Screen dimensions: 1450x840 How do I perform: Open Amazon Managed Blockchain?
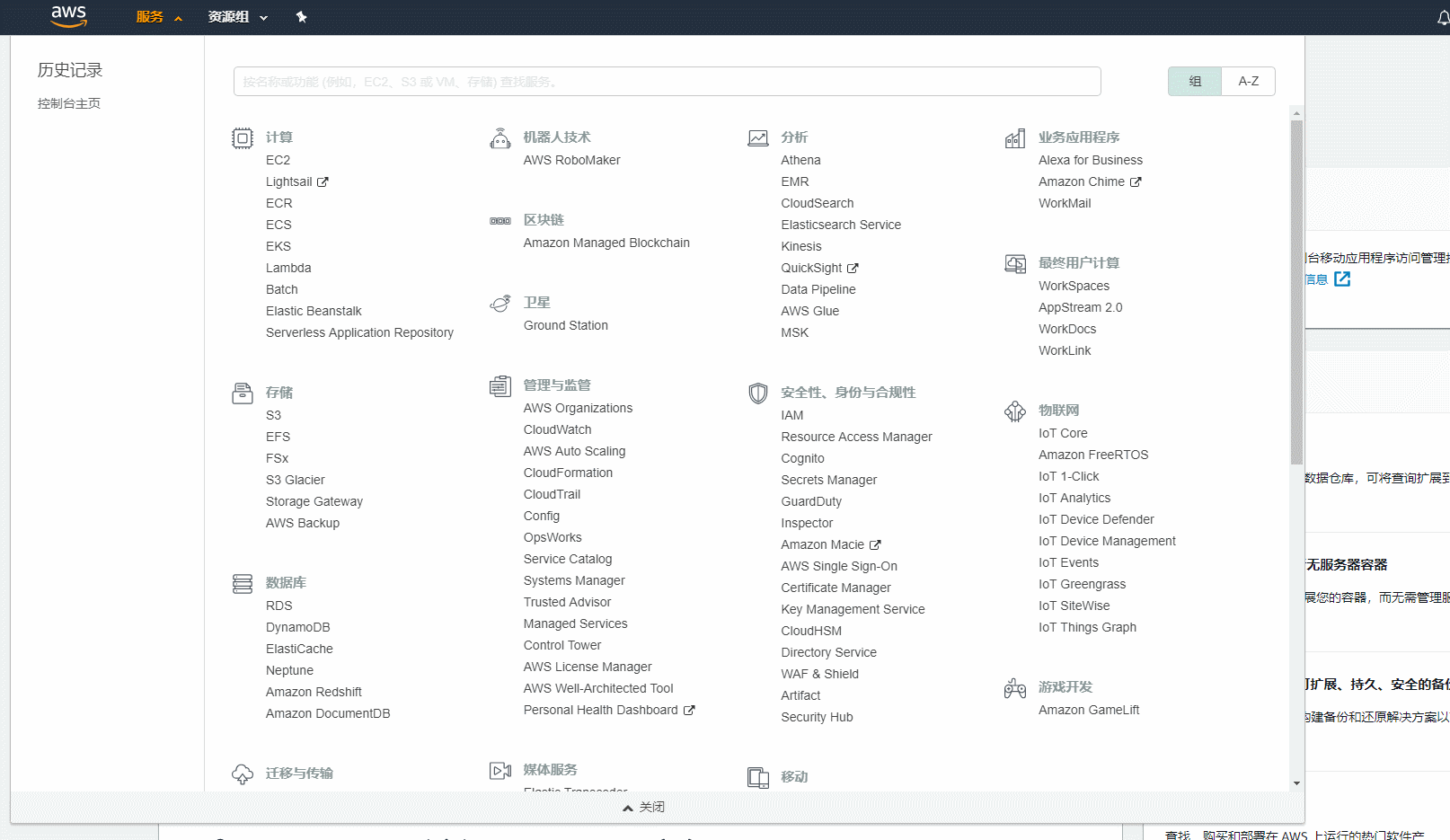coord(606,243)
